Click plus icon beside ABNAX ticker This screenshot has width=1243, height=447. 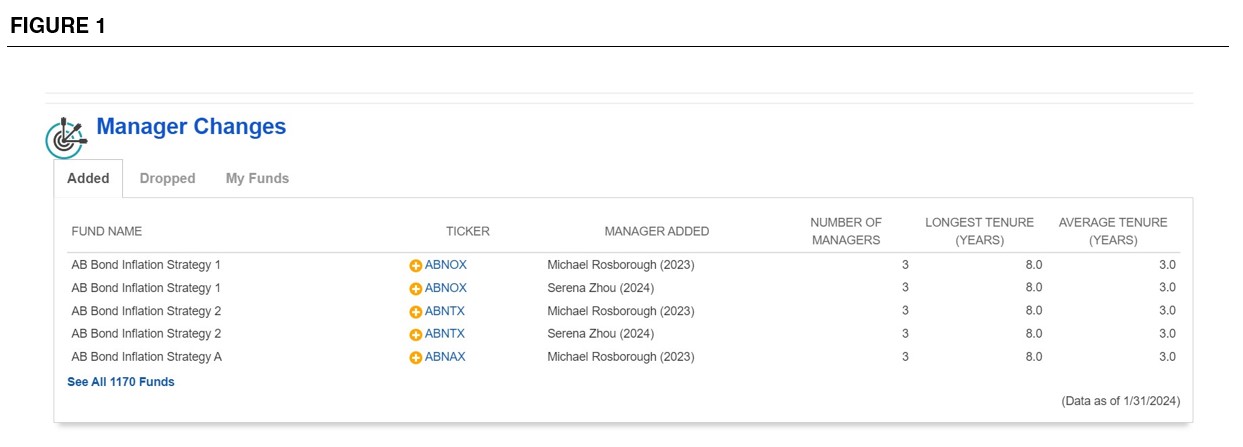tap(416, 357)
